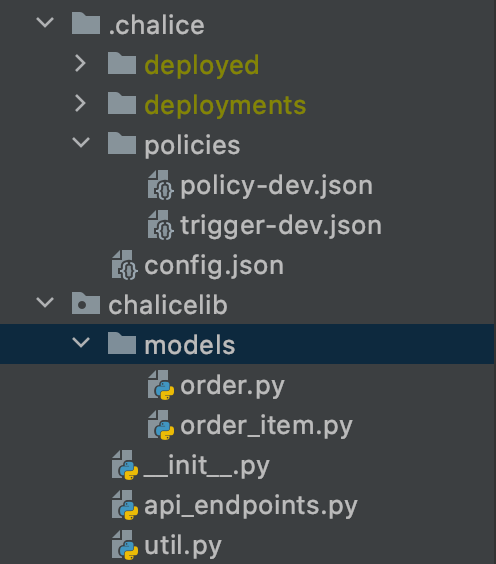
Task: Click the .chalice folder icon
Action: (x=86, y=23)
